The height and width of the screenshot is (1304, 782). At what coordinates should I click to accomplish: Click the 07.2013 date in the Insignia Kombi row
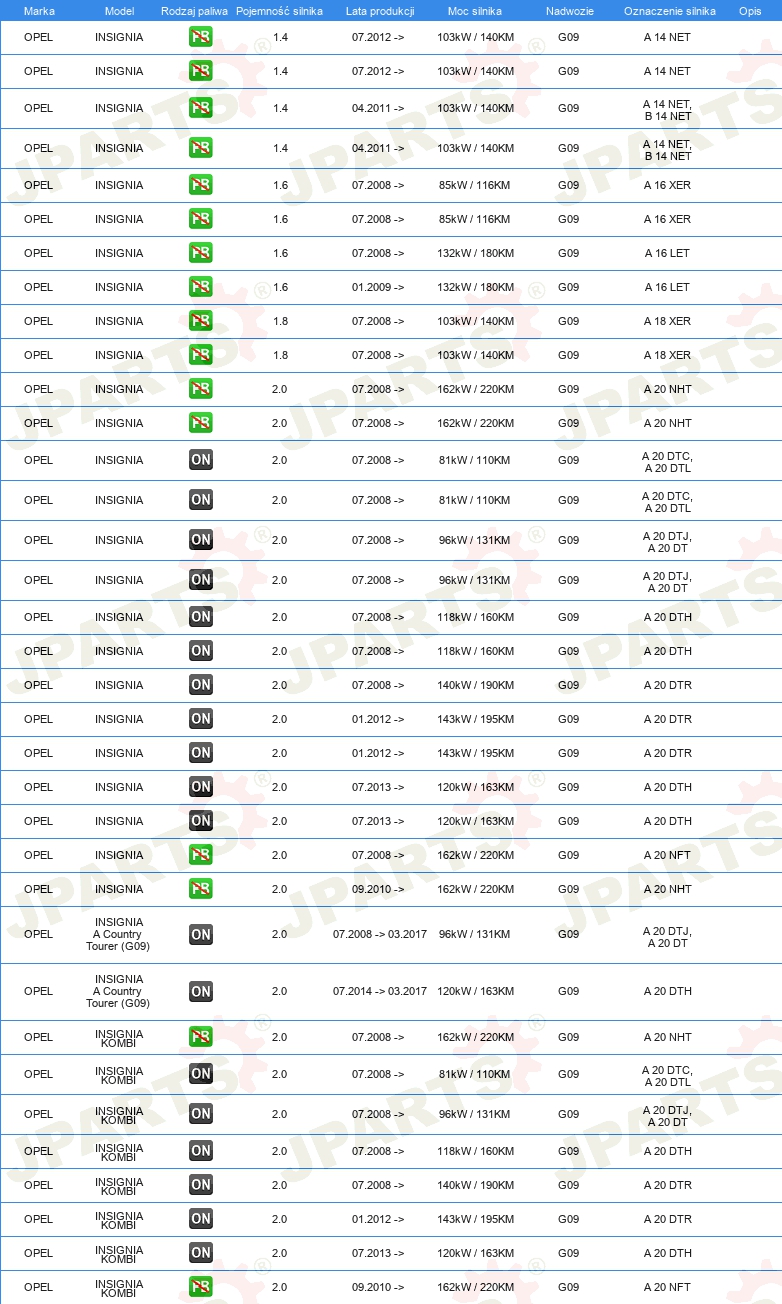[x=378, y=1253]
